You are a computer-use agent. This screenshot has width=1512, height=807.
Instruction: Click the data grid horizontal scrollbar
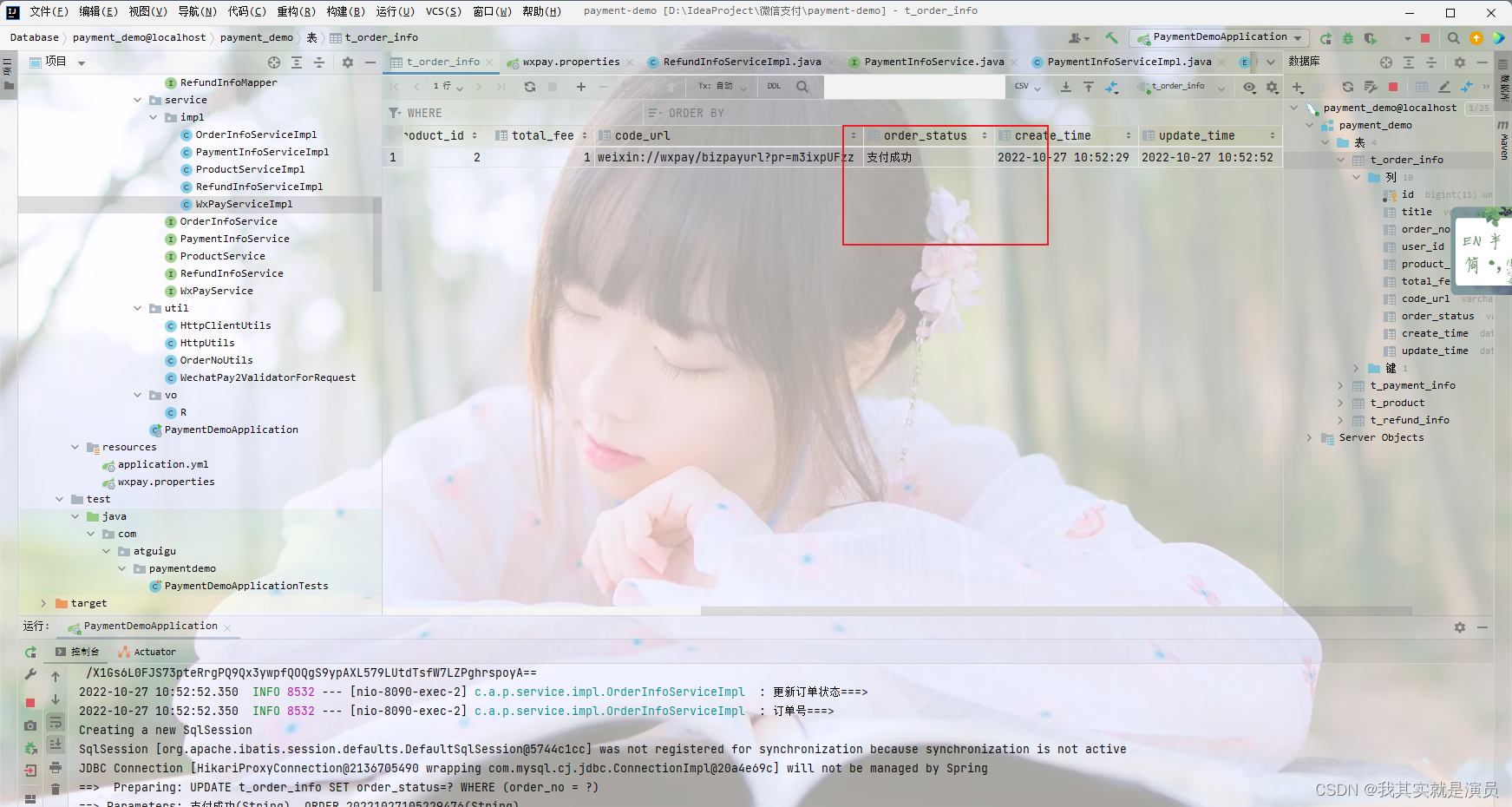click(1057, 611)
